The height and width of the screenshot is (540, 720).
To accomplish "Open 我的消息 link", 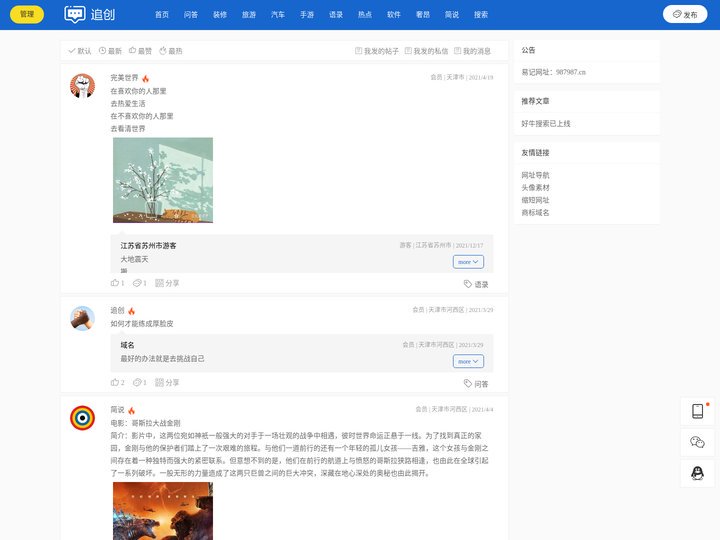I will click(x=472, y=51).
